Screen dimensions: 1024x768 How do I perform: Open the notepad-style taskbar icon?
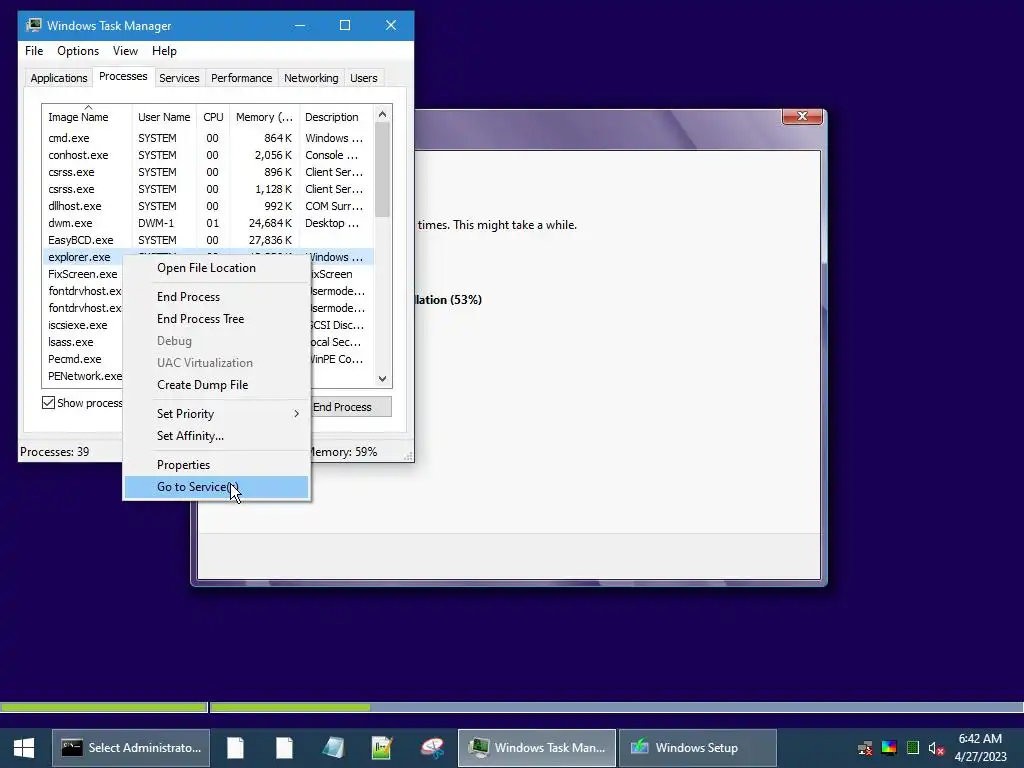tap(334, 748)
